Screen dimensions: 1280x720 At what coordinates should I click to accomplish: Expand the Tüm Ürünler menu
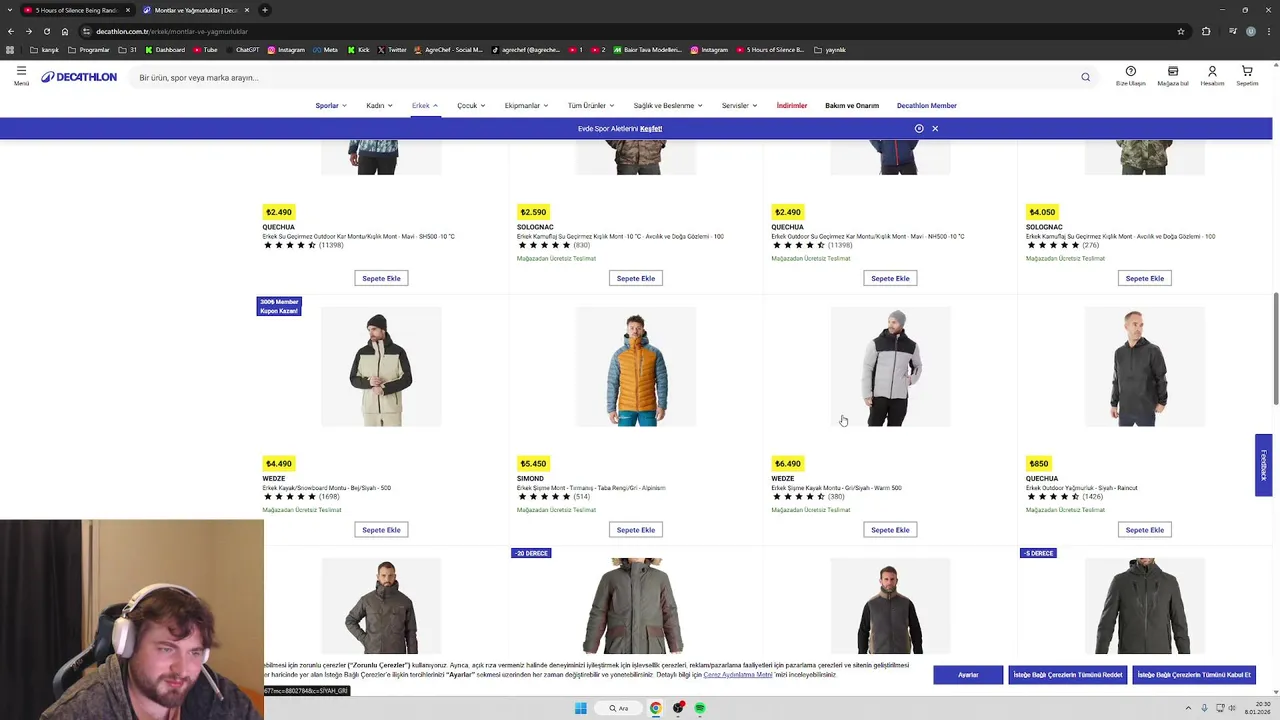click(x=591, y=105)
